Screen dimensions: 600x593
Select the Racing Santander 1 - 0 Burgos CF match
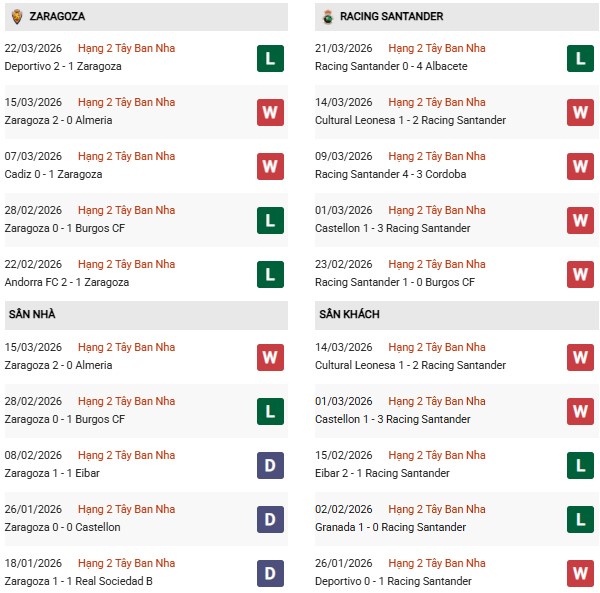(x=392, y=282)
